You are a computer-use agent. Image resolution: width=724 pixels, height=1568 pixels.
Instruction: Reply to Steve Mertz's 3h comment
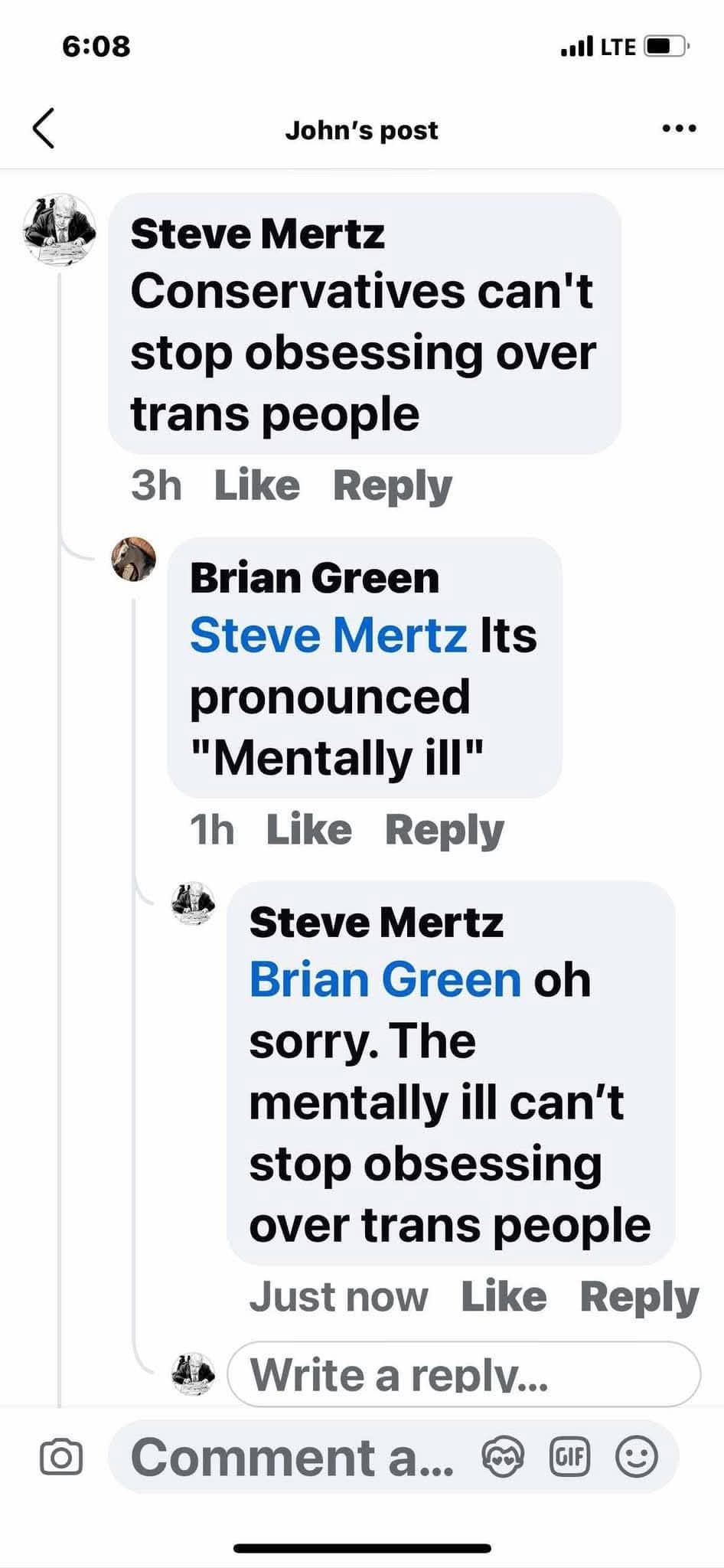[x=393, y=486]
